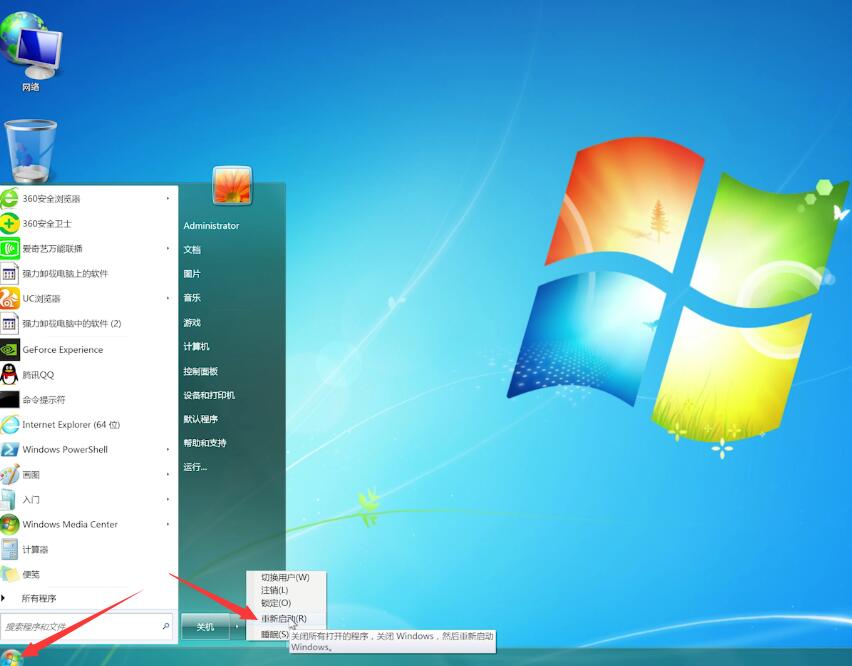This screenshot has height=666, width=852.
Task: Open 默认程序 default programs link
Action: coord(201,419)
